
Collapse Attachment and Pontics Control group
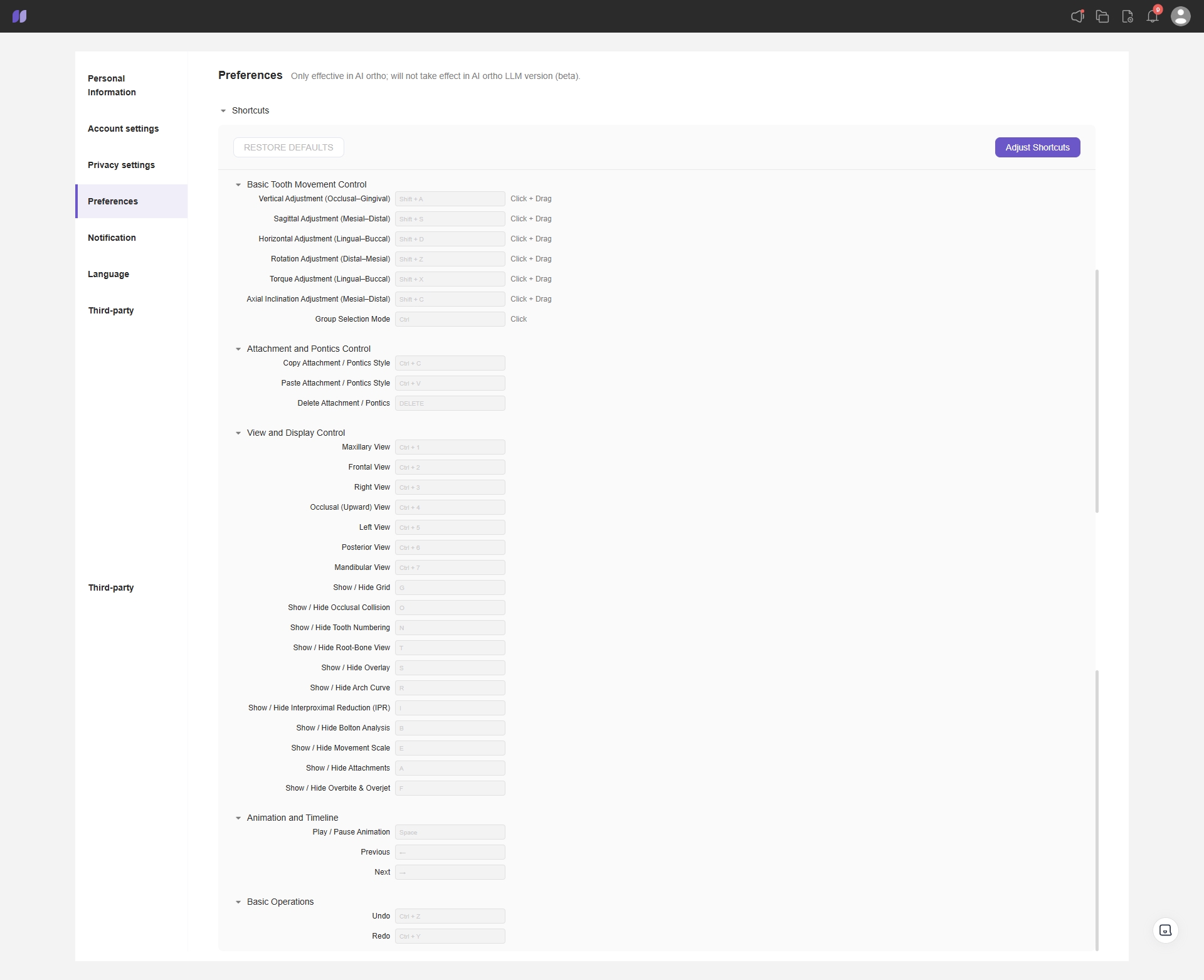pos(238,349)
